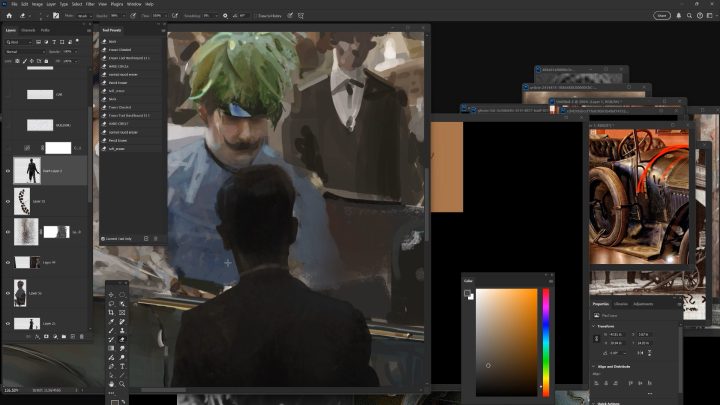Click flip horizontal icon in Properties
The image size is (720, 405).
640,353
